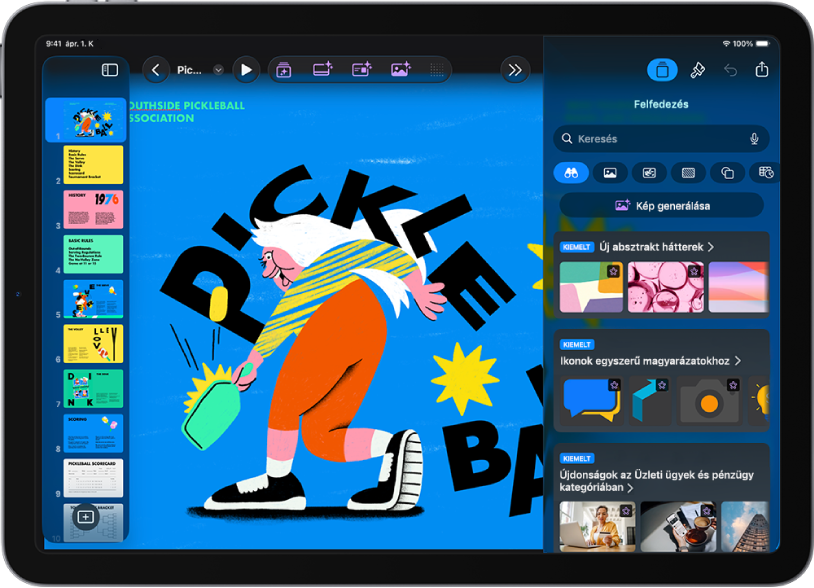Switch to the textured backgrounds category tab
814x588 pixels.
[x=688, y=173]
